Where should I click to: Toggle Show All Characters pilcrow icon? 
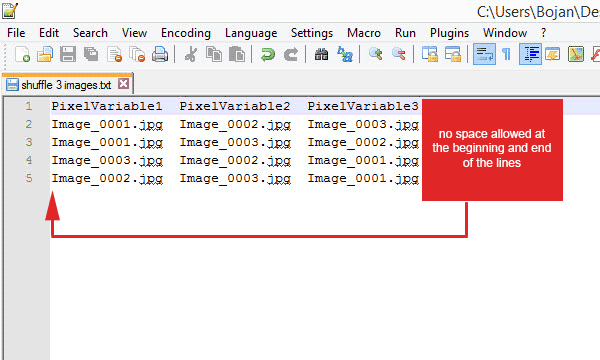(x=506, y=54)
